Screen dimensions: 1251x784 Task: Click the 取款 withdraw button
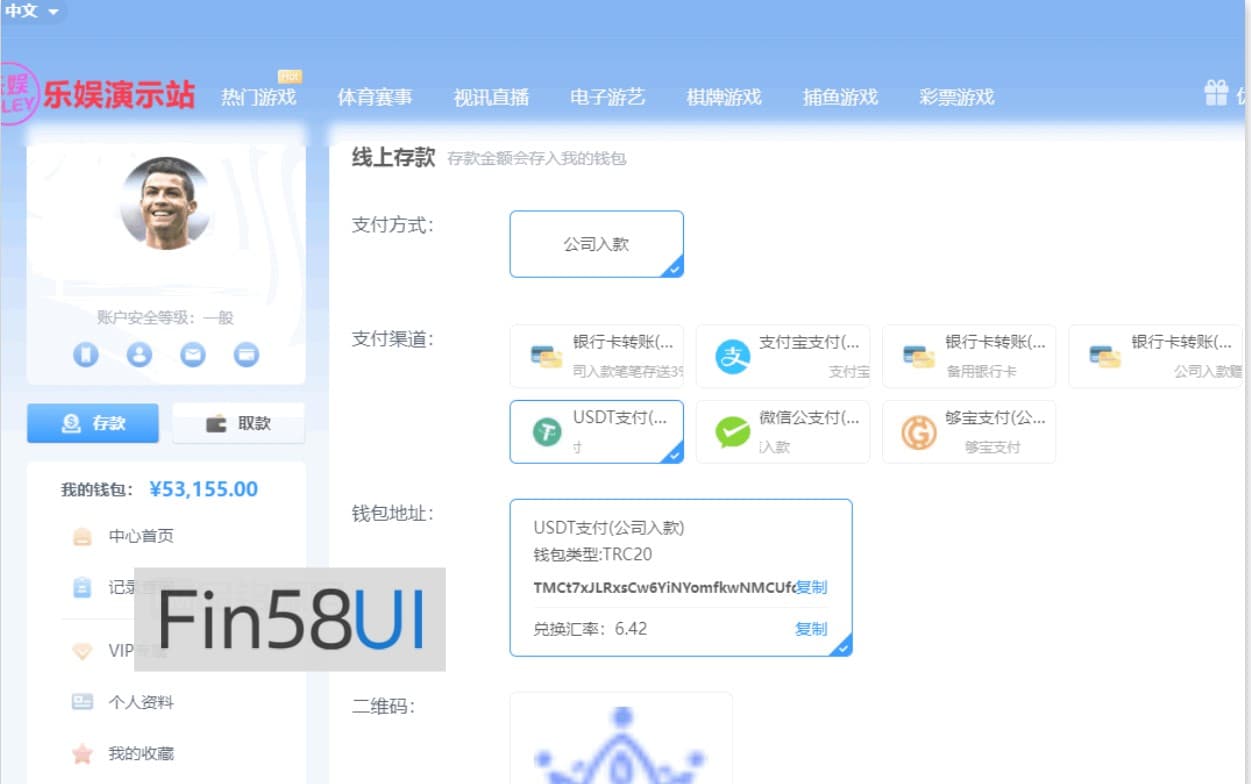tap(238, 423)
